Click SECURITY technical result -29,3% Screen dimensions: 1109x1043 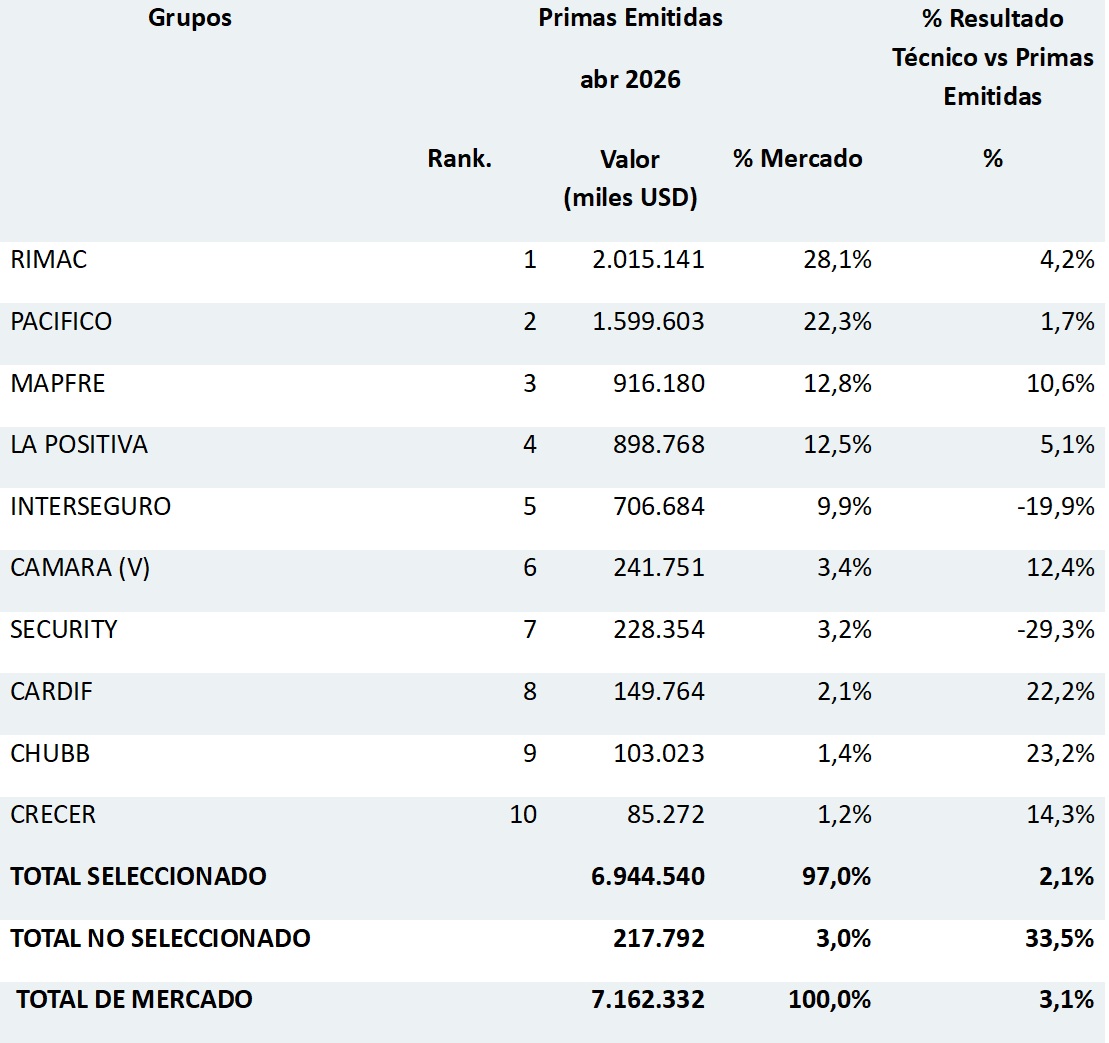[1056, 629]
